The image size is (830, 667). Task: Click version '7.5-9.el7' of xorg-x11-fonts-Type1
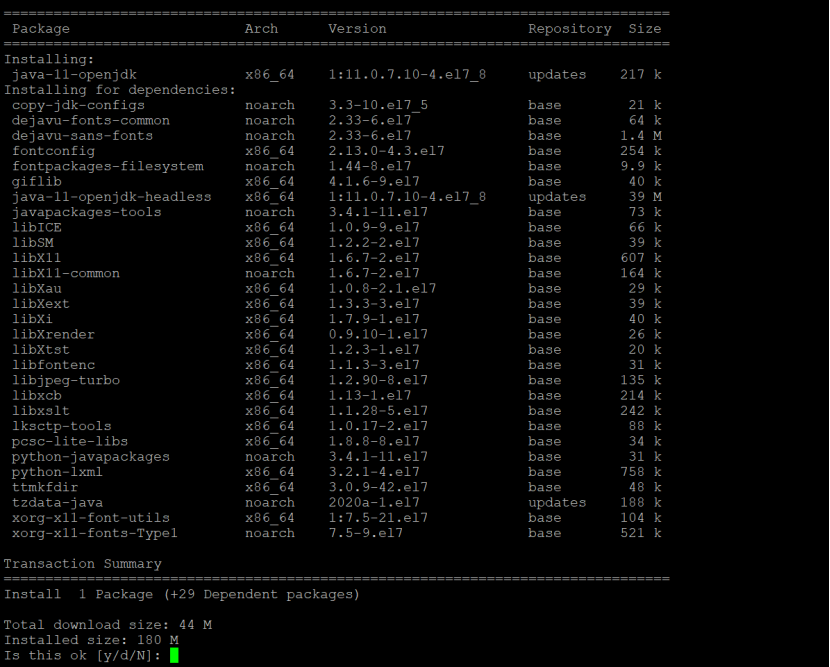(x=365, y=534)
